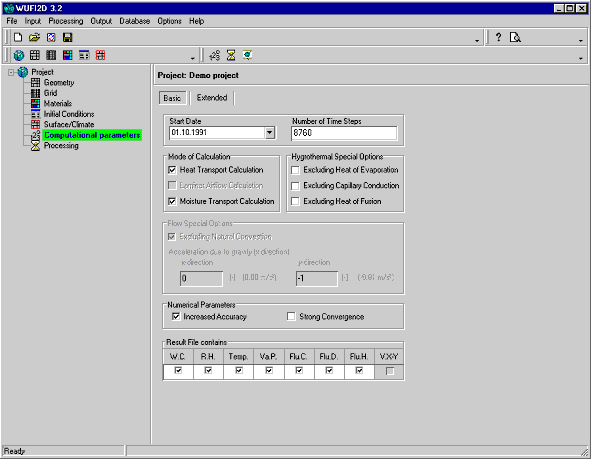Open Materials via colored toolbar icon
Screen dimensions: 591x459
[x=67, y=55]
